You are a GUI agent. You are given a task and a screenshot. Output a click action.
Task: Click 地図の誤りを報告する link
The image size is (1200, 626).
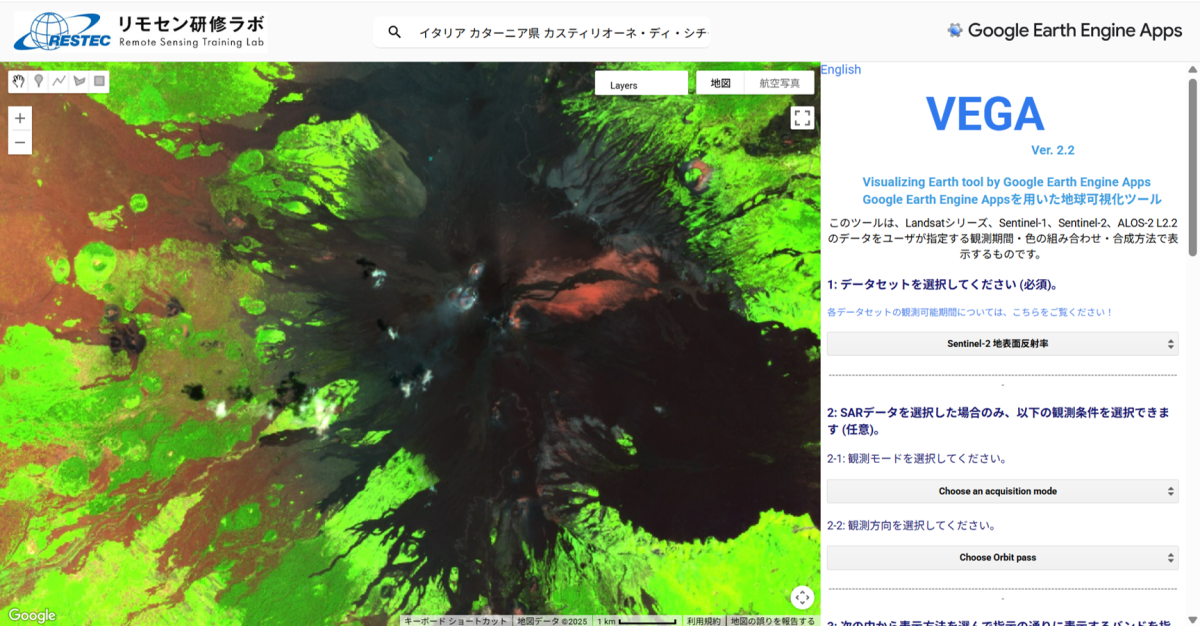772,621
